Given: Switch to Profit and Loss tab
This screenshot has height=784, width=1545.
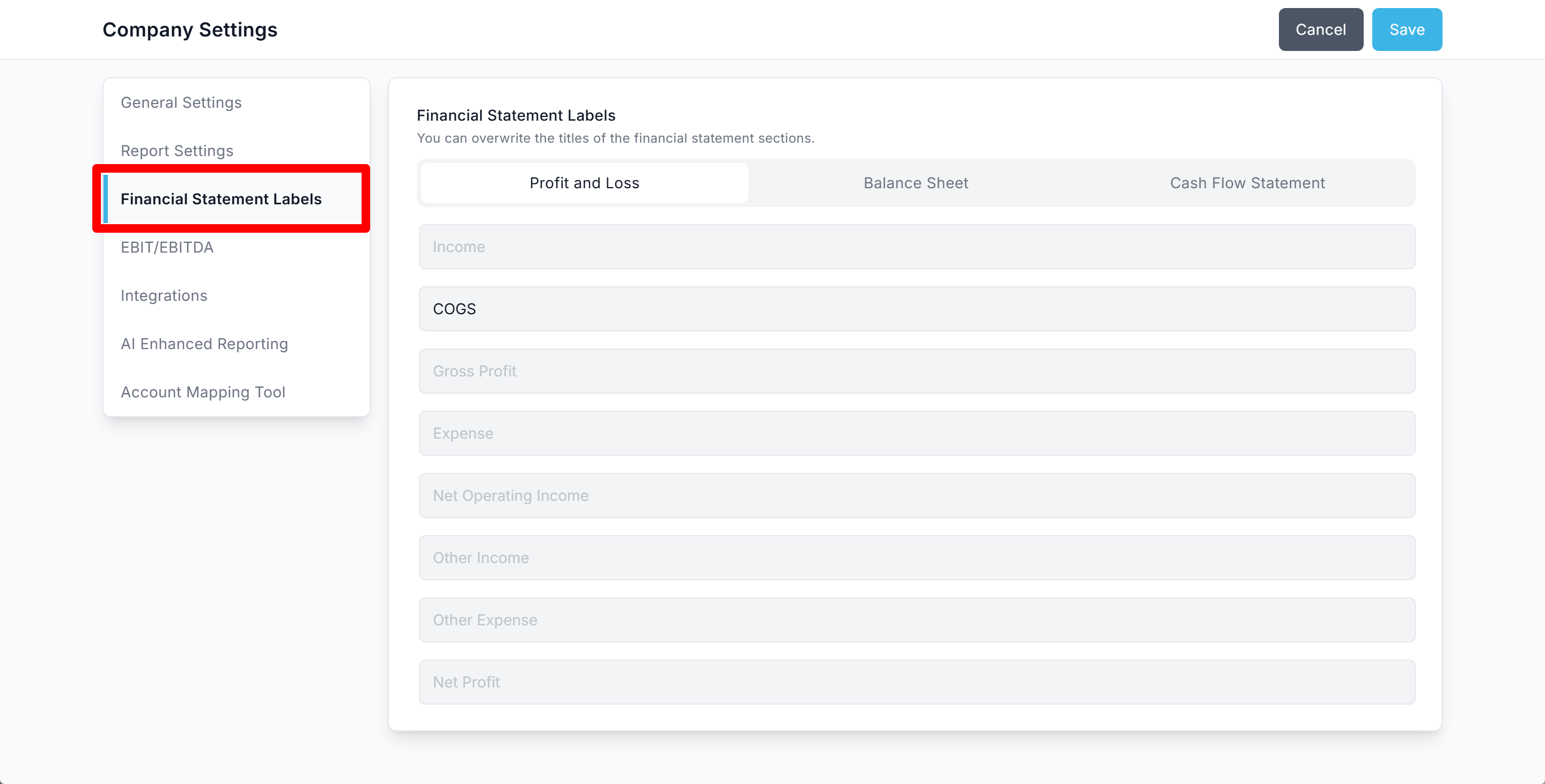Looking at the screenshot, I should point(584,183).
